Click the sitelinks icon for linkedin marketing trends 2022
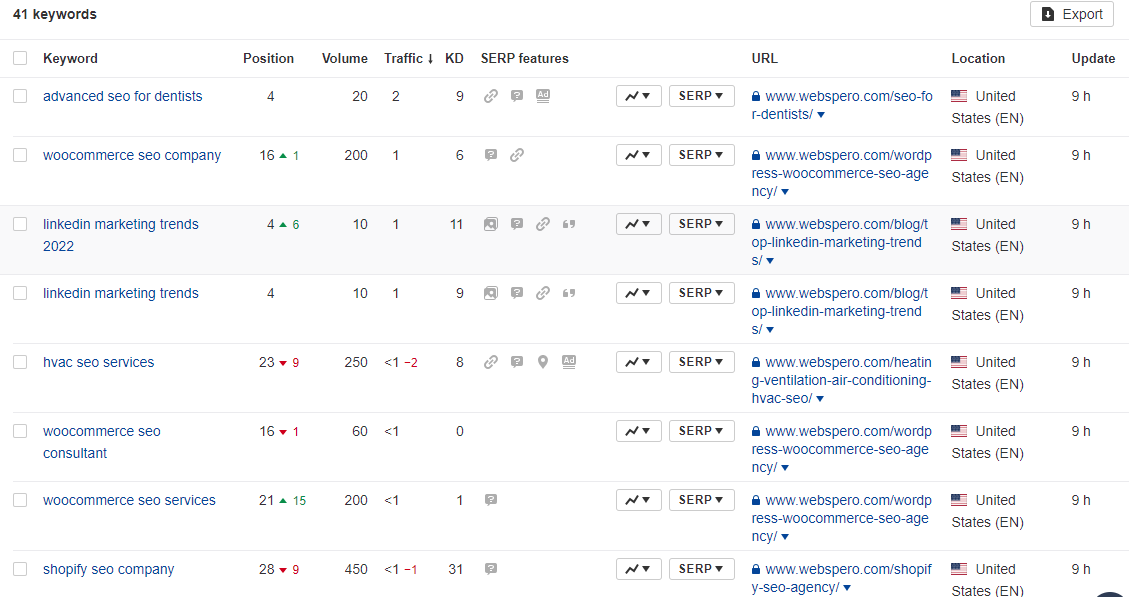The height and width of the screenshot is (597, 1129). click(543, 224)
